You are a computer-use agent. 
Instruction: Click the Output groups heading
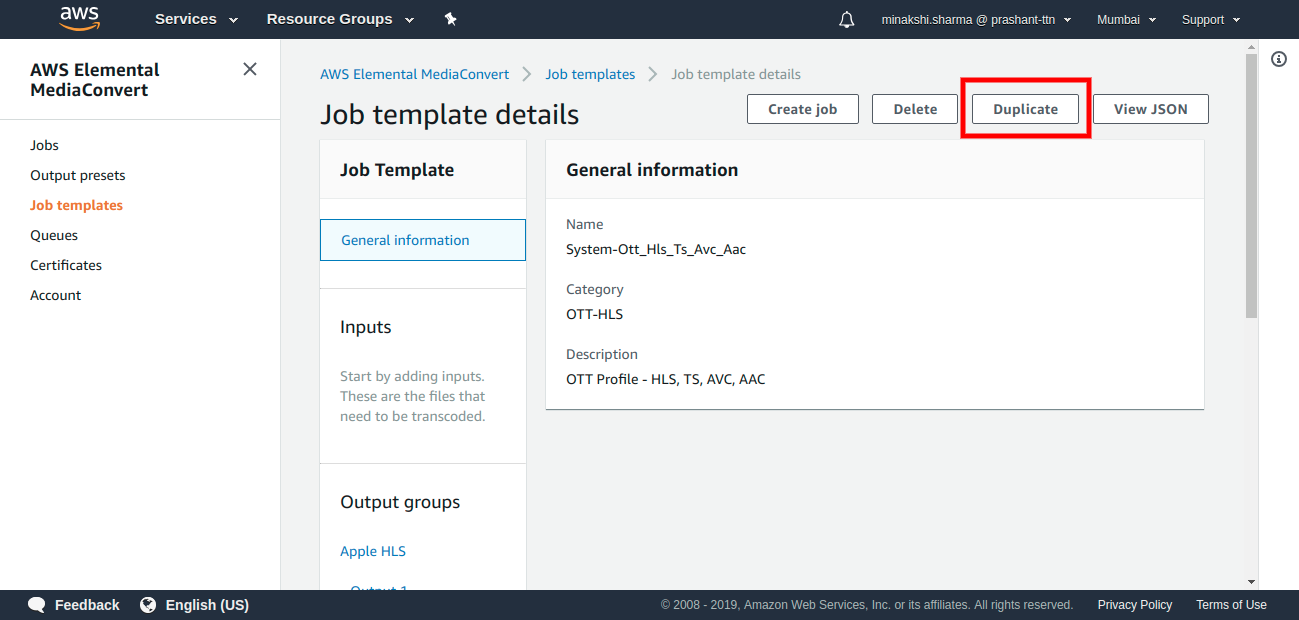(x=400, y=502)
